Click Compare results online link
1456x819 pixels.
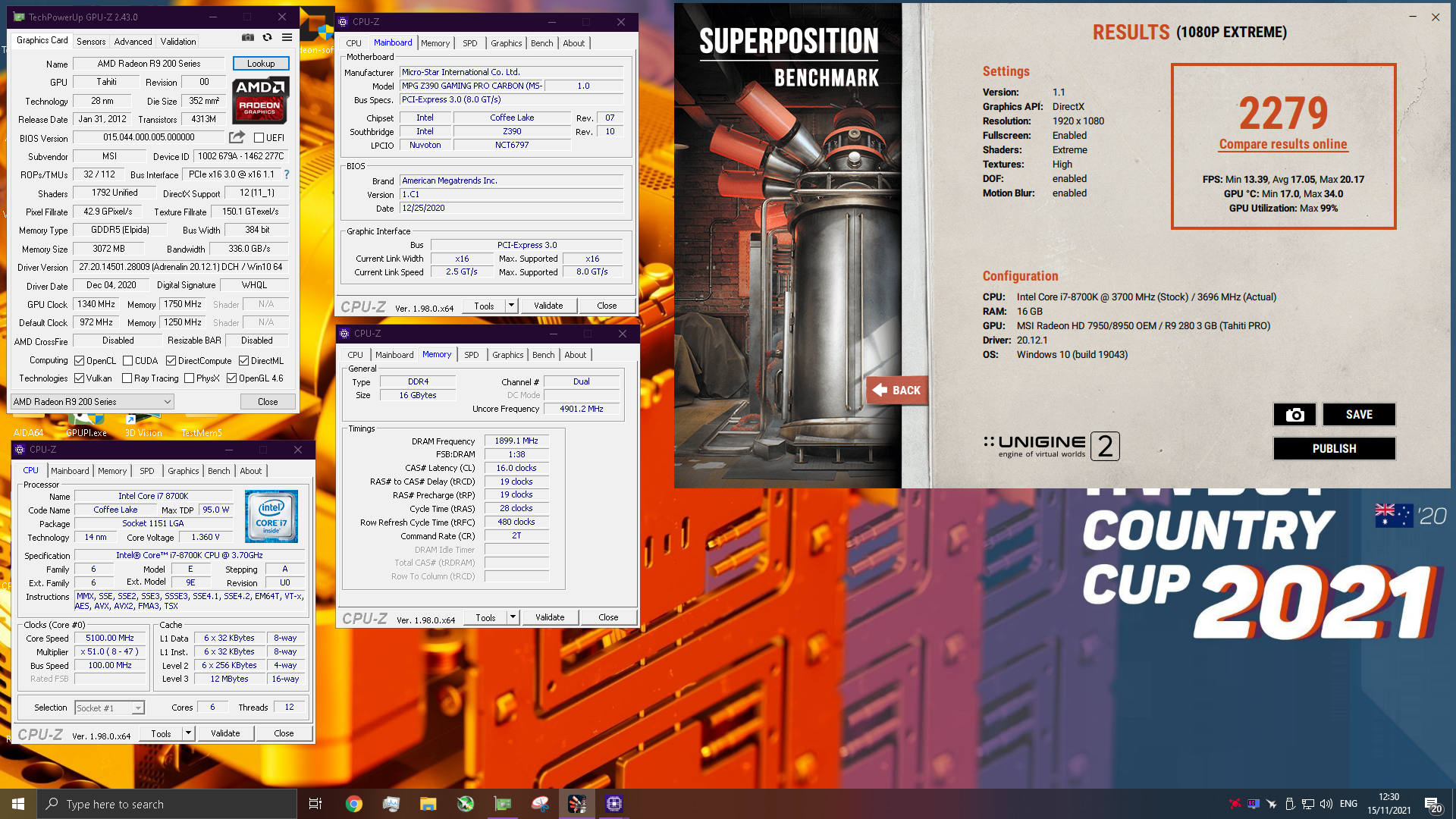pyautogui.click(x=1283, y=144)
